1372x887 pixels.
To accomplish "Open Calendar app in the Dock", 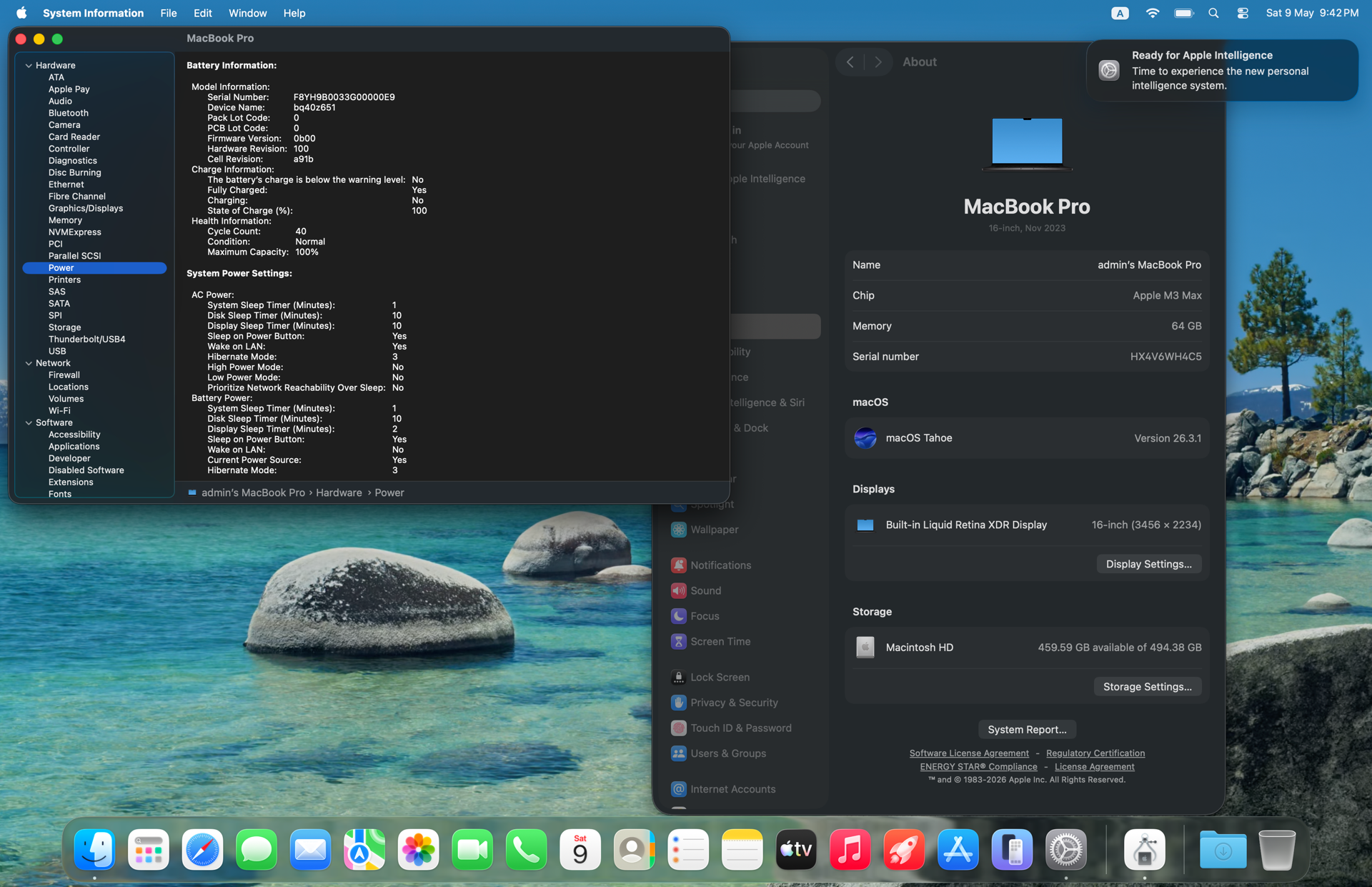I will 580,850.
